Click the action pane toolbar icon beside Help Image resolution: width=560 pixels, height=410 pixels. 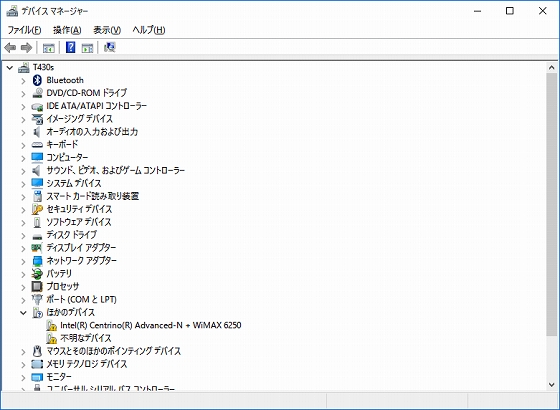coord(88,48)
